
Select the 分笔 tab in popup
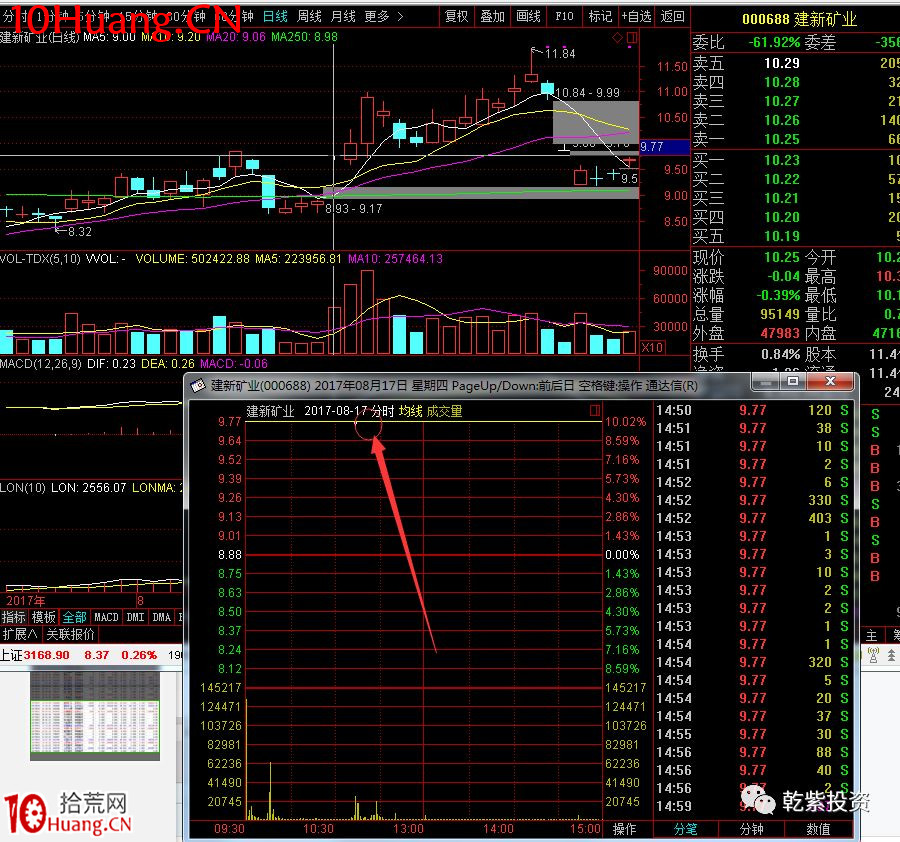685,829
